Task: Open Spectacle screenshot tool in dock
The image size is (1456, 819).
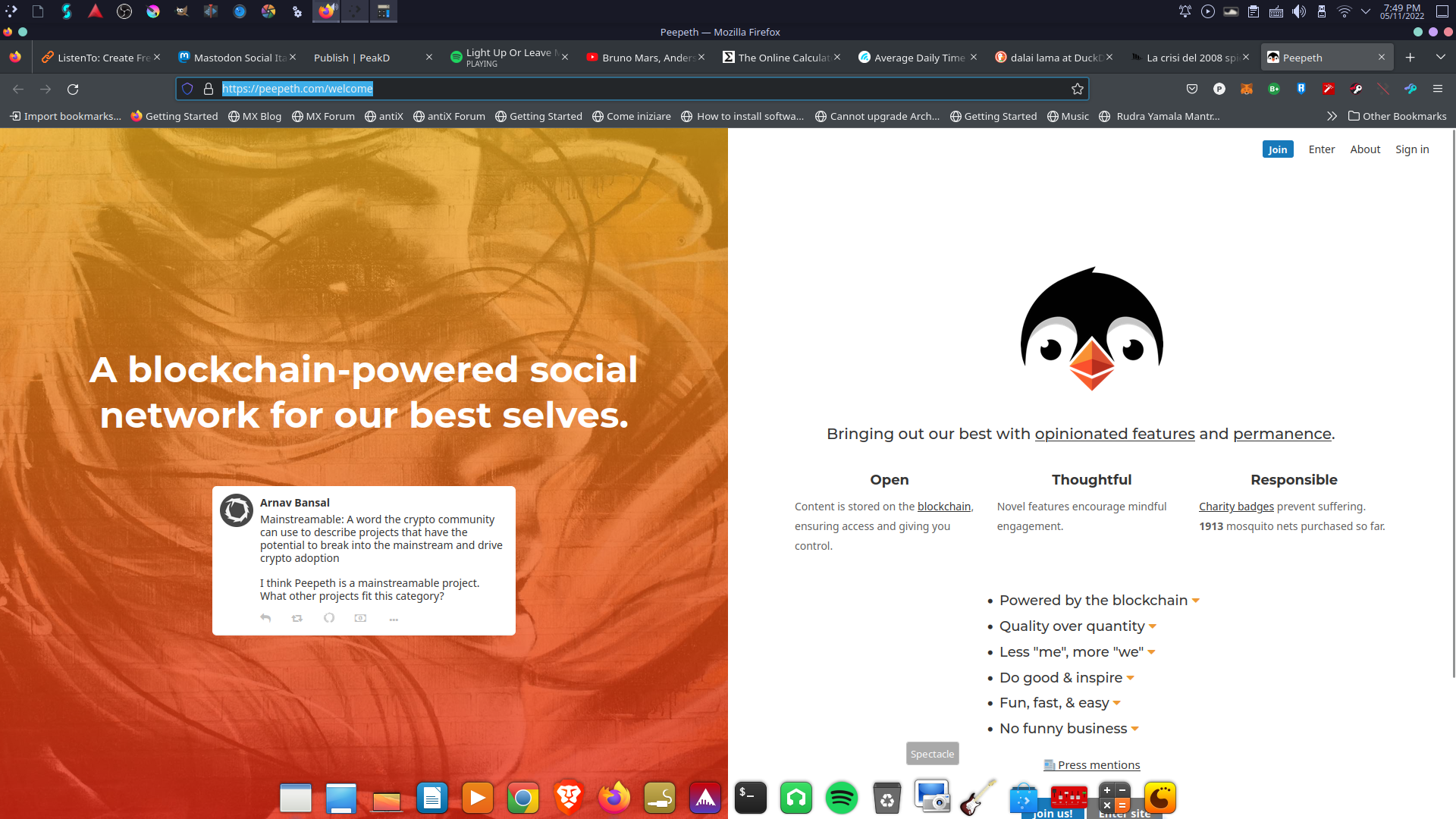Action: click(x=932, y=796)
